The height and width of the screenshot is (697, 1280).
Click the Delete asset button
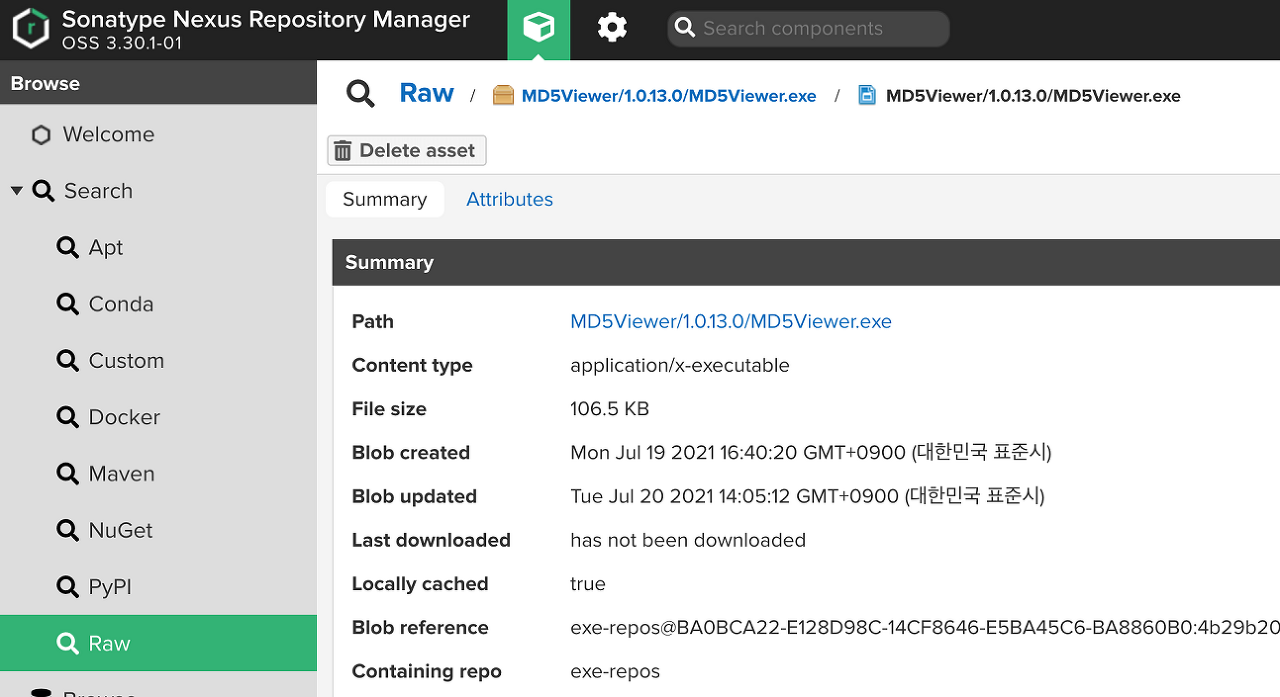(406, 150)
